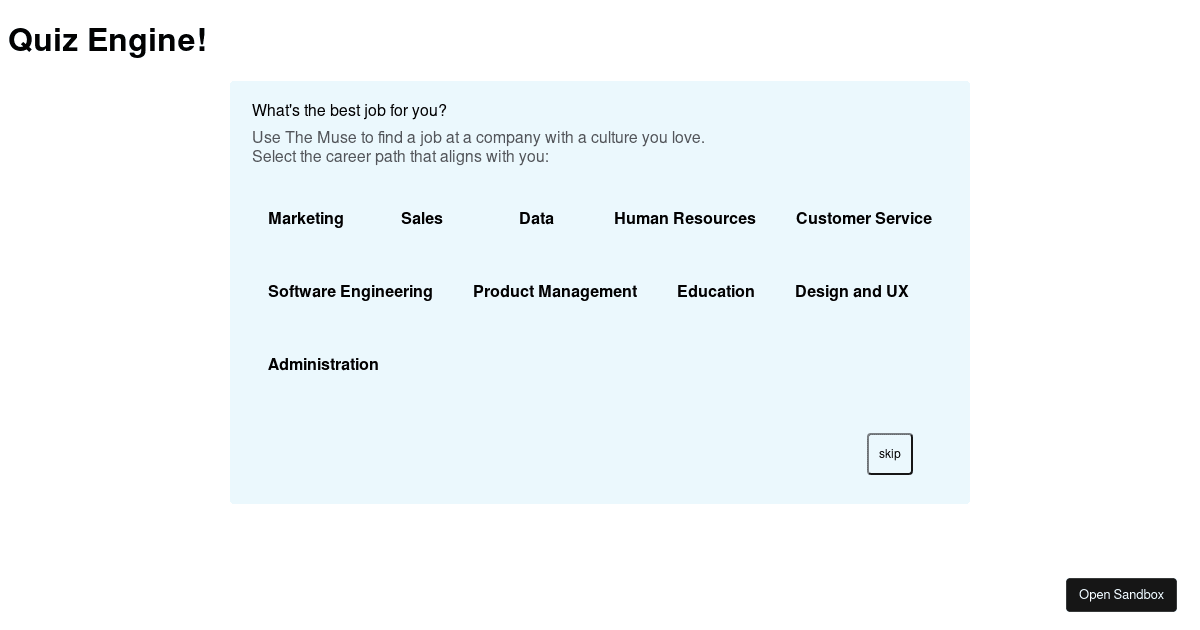1200x630 pixels.
Task: Click the first option in the top row
Action: pos(306,219)
